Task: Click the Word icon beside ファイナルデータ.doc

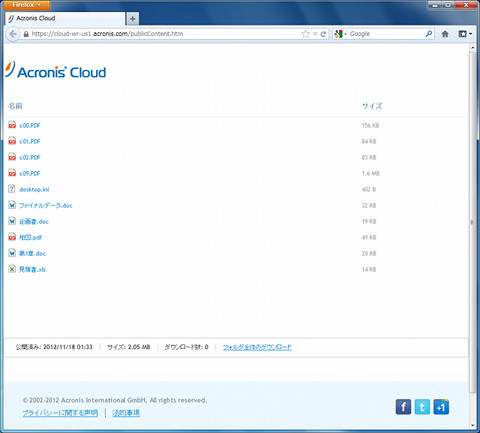Action: (x=12, y=205)
